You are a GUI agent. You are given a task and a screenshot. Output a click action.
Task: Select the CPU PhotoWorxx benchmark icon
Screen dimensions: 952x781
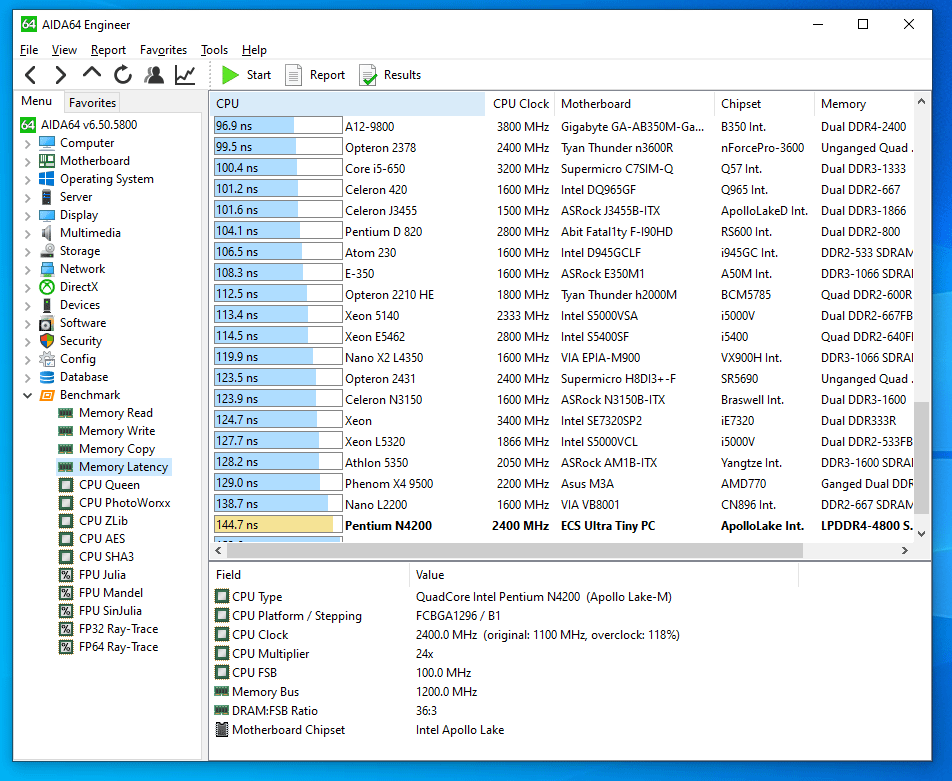click(66, 503)
